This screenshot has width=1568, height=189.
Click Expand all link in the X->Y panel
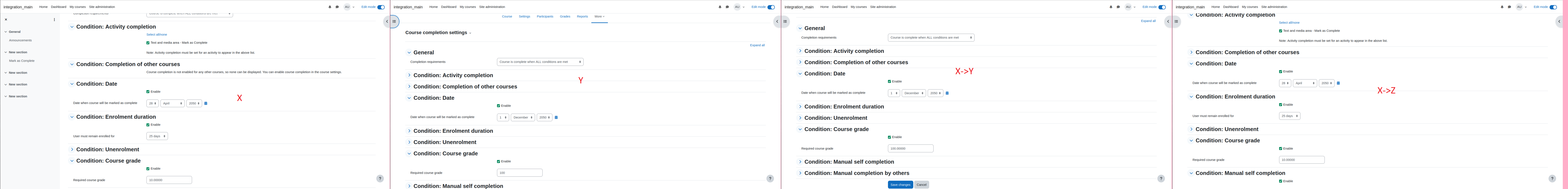point(1148,21)
